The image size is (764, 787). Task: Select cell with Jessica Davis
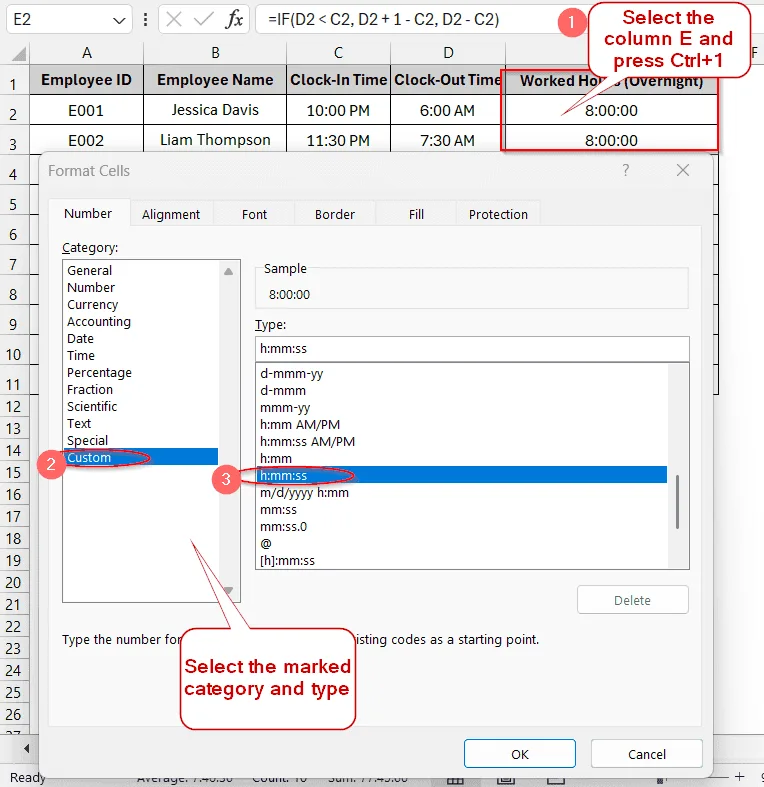click(215, 110)
